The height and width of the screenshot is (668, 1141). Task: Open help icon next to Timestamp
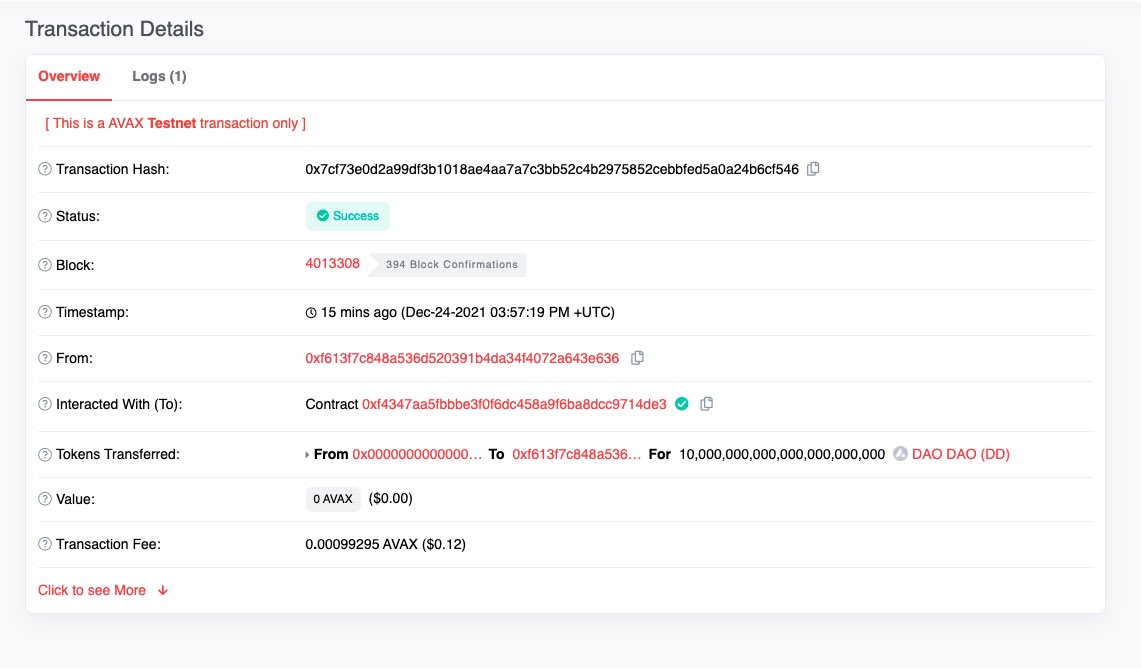point(44,312)
